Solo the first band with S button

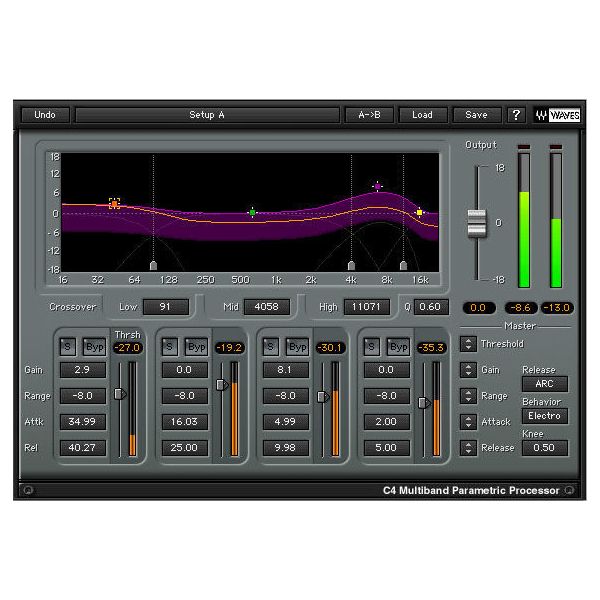pyautogui.click(x=67, y=347)
